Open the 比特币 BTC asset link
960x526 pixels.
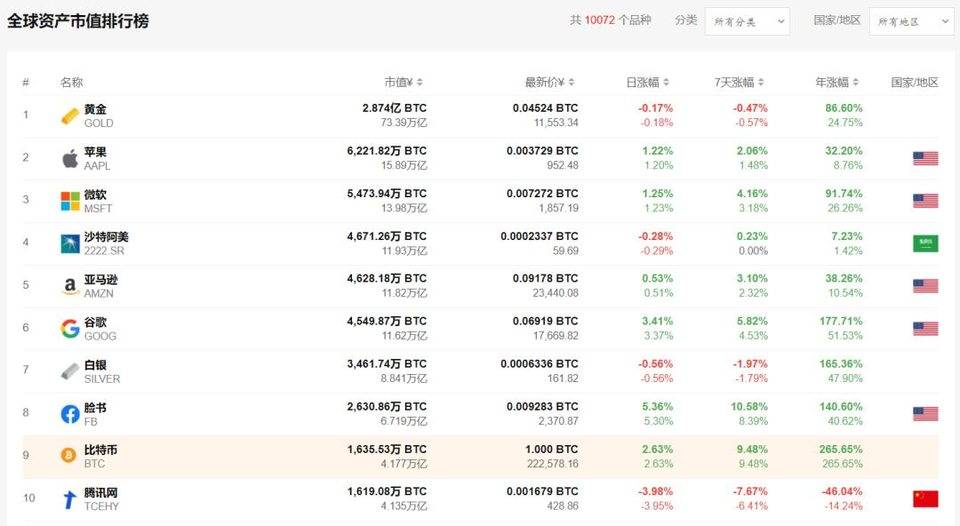pyautogui.click(x=101, y=456)
